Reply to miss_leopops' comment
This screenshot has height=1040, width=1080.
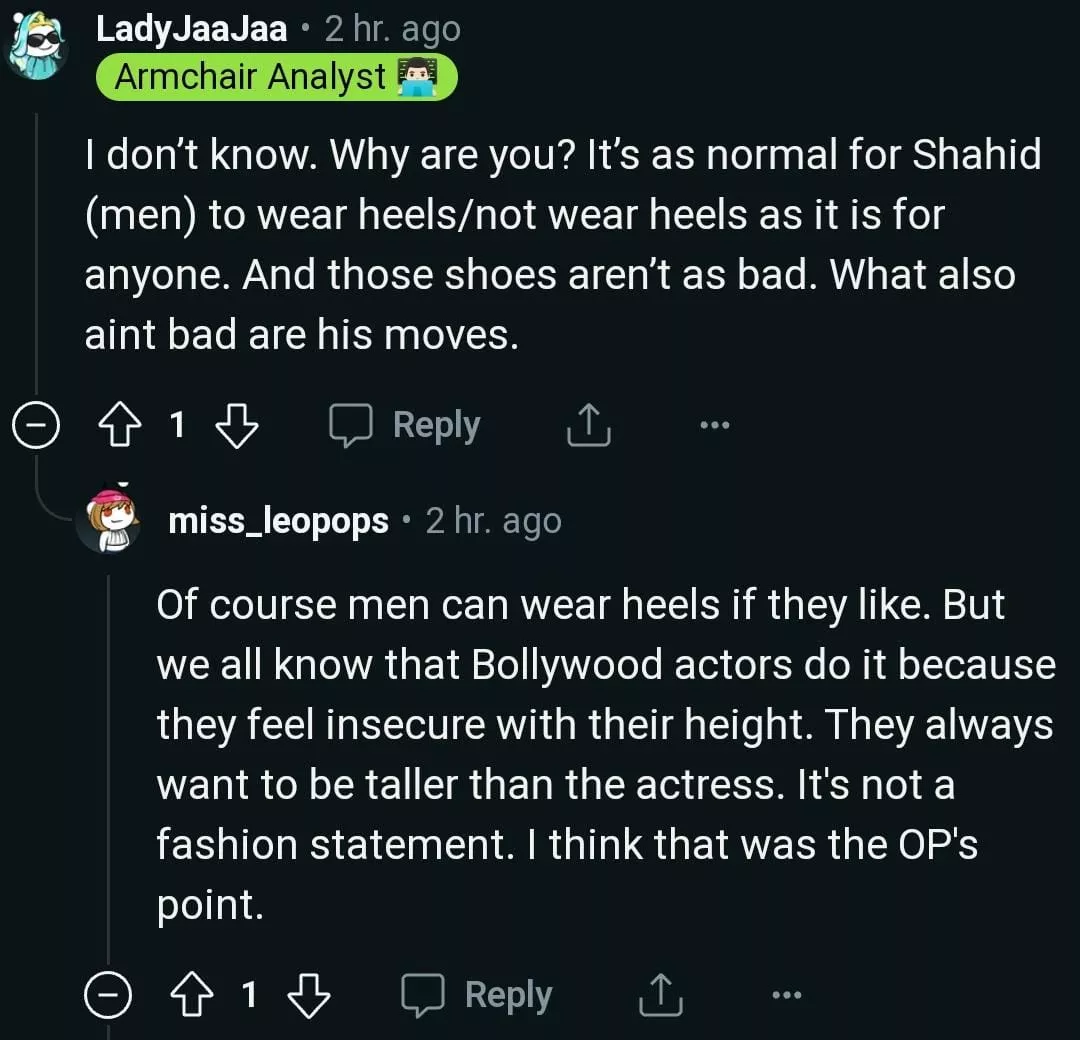click(477, 995)
